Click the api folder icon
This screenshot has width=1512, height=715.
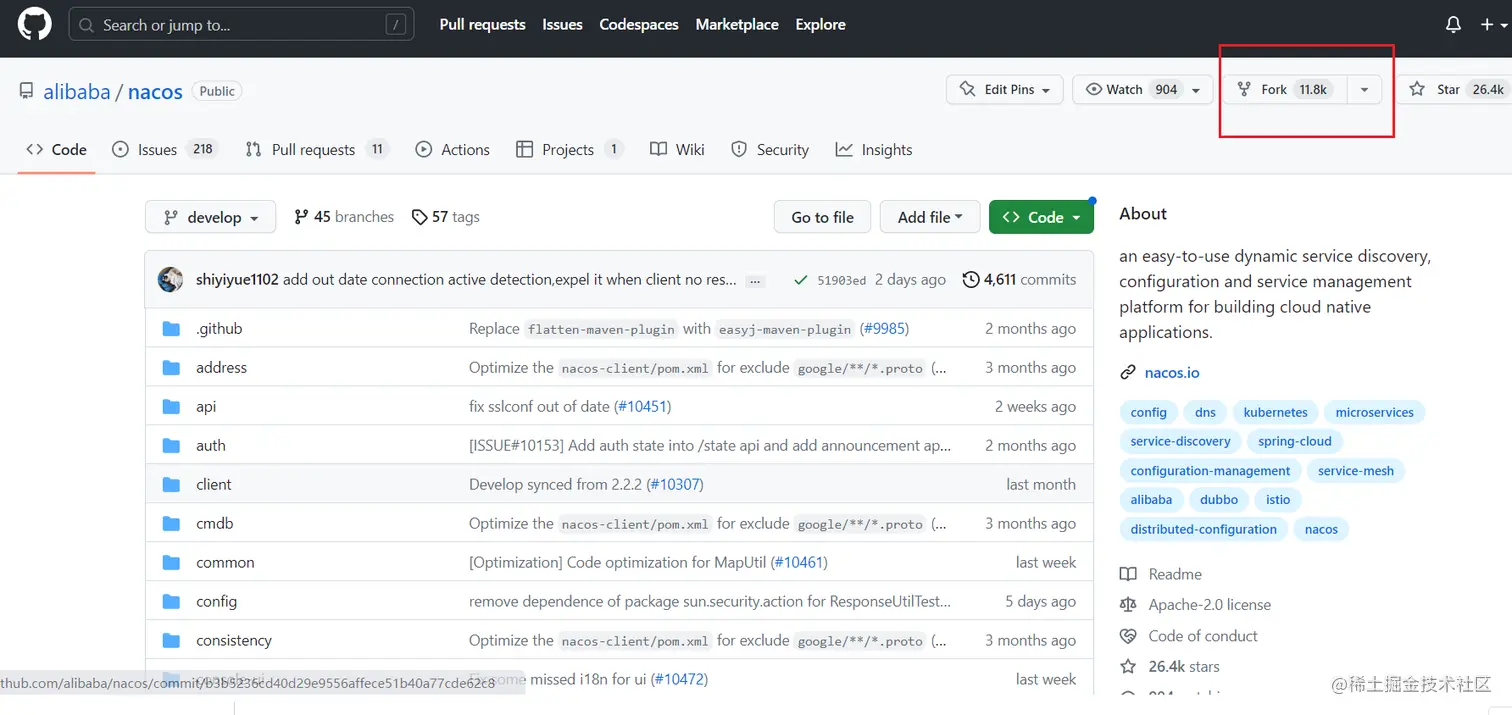point(171,406)
